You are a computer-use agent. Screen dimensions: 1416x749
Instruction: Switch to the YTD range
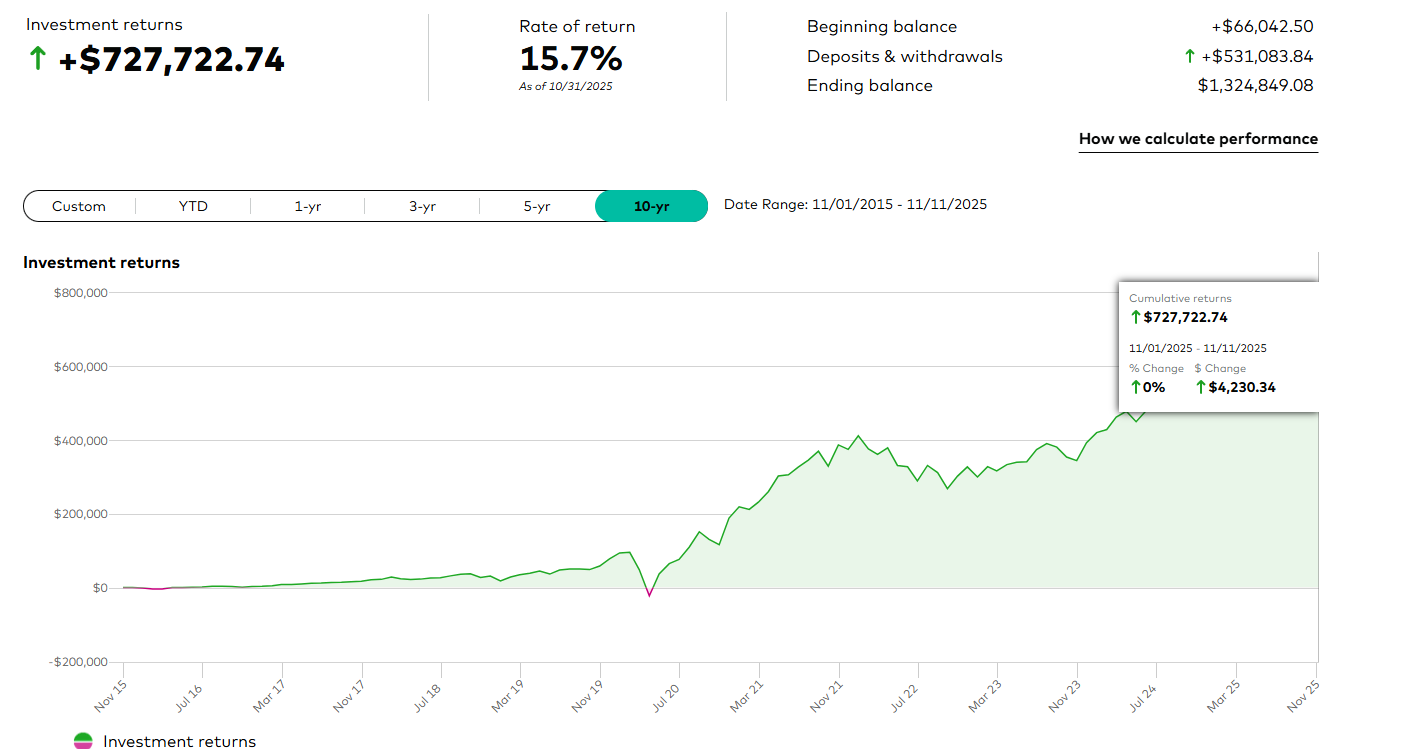point(193,206)
